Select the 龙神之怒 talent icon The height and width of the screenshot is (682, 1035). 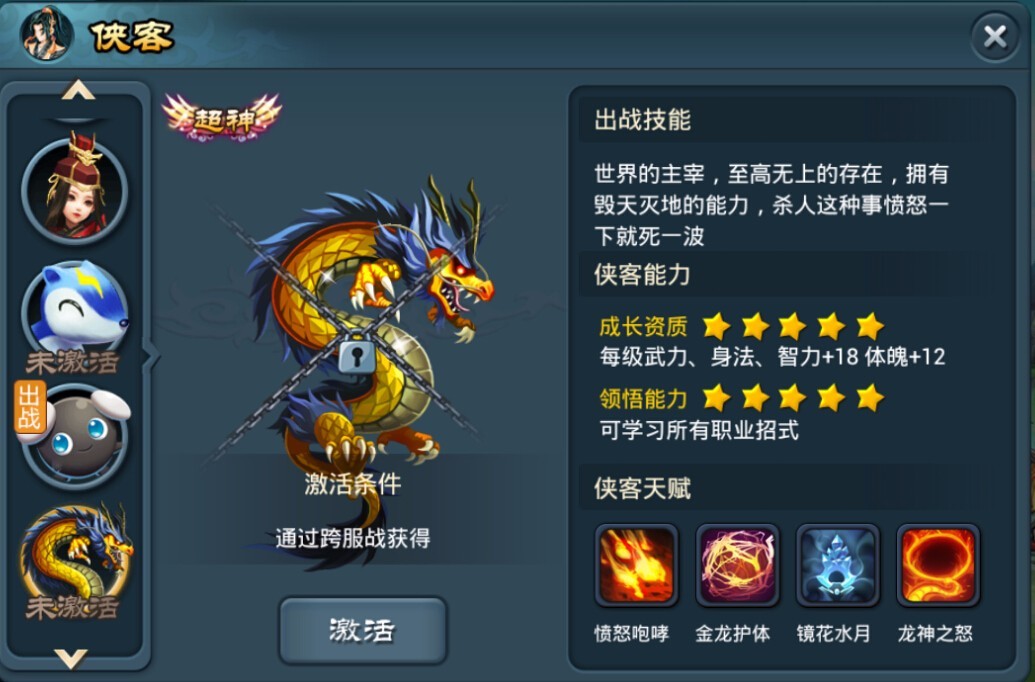tap(938, 565)
